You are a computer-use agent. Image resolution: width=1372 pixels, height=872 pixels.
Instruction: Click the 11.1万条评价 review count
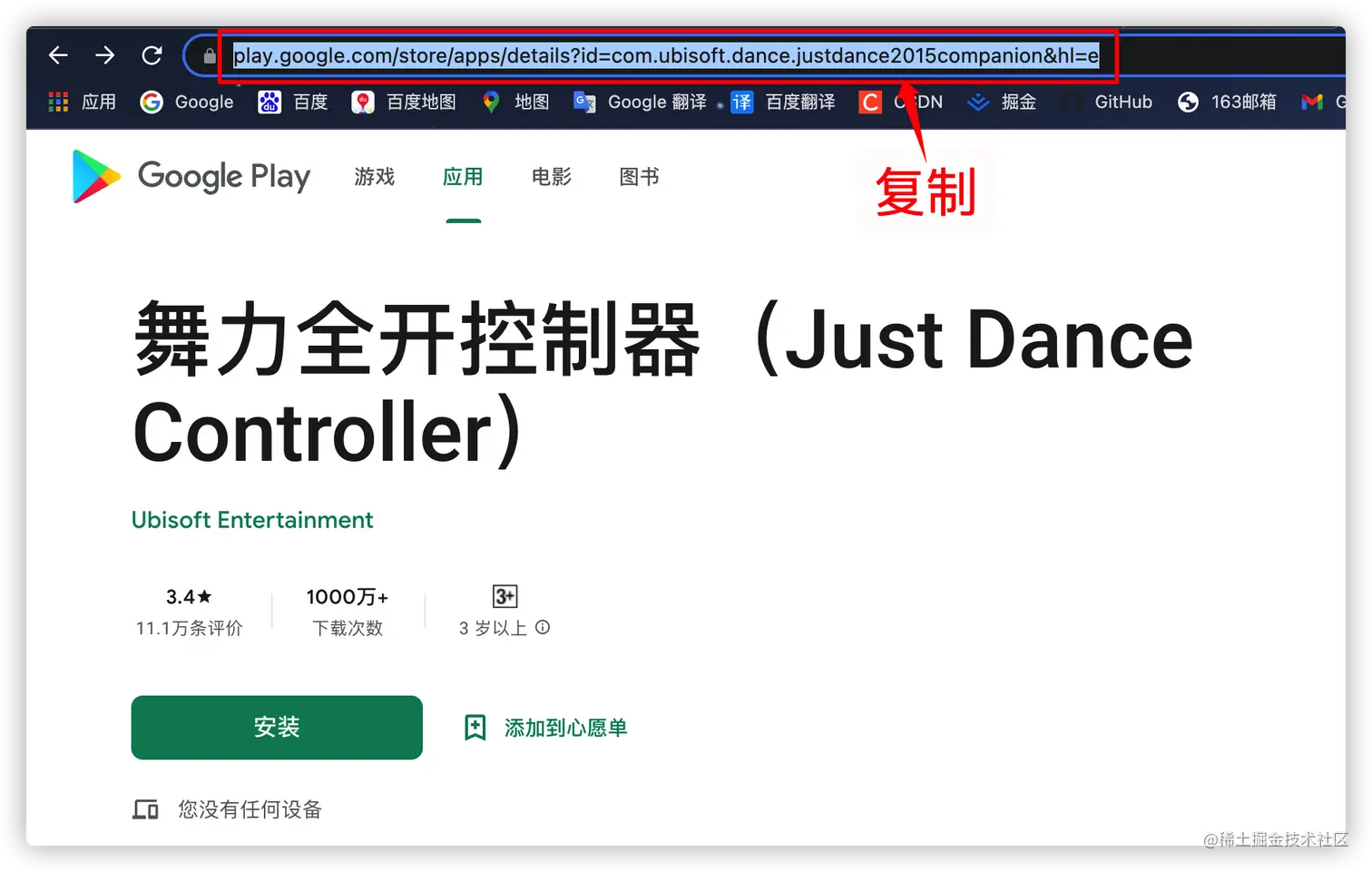point(189,628)
